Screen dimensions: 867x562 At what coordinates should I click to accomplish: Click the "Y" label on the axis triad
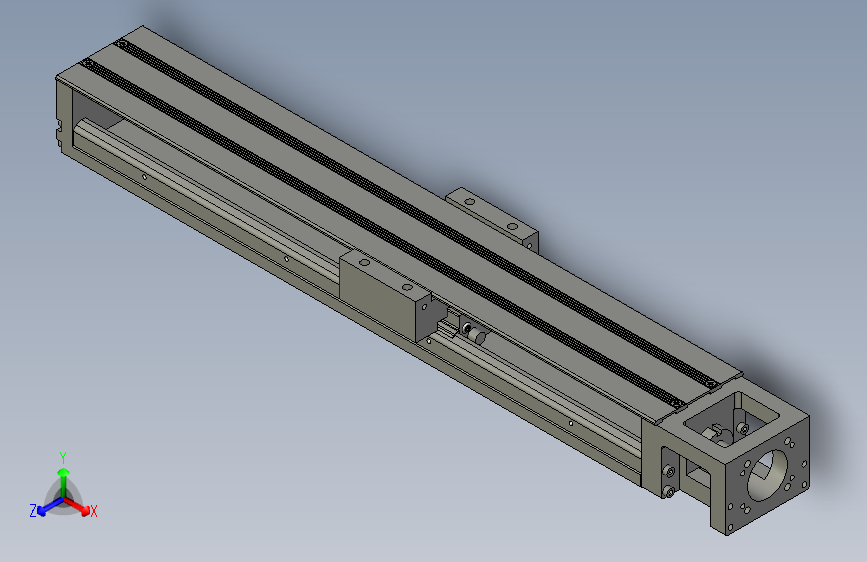pos(63,458)
